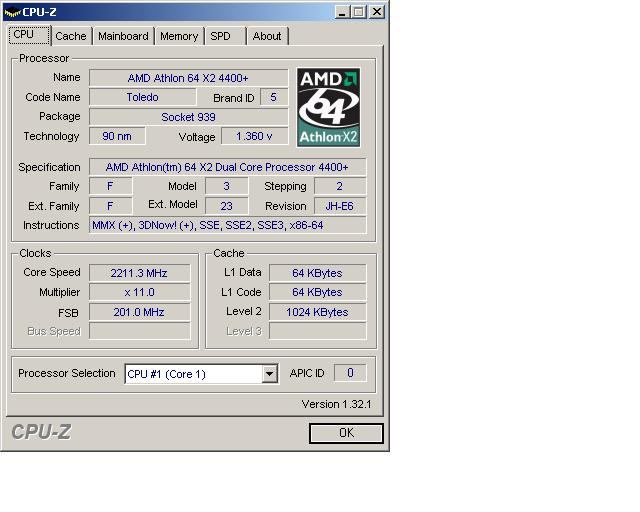Click the Voltage value 1.360 v
This screenshot has height=512, width=640.
255,136
